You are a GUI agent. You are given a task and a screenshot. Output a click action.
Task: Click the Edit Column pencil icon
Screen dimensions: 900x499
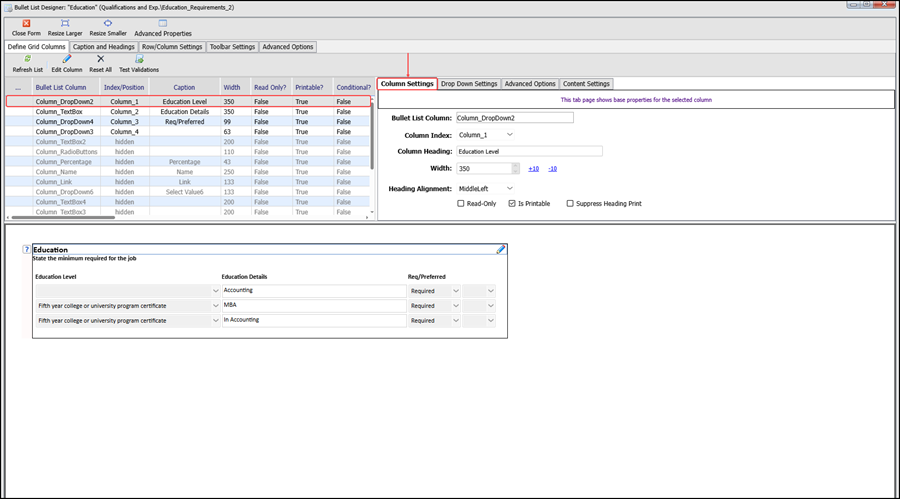(x=67, y=59)
